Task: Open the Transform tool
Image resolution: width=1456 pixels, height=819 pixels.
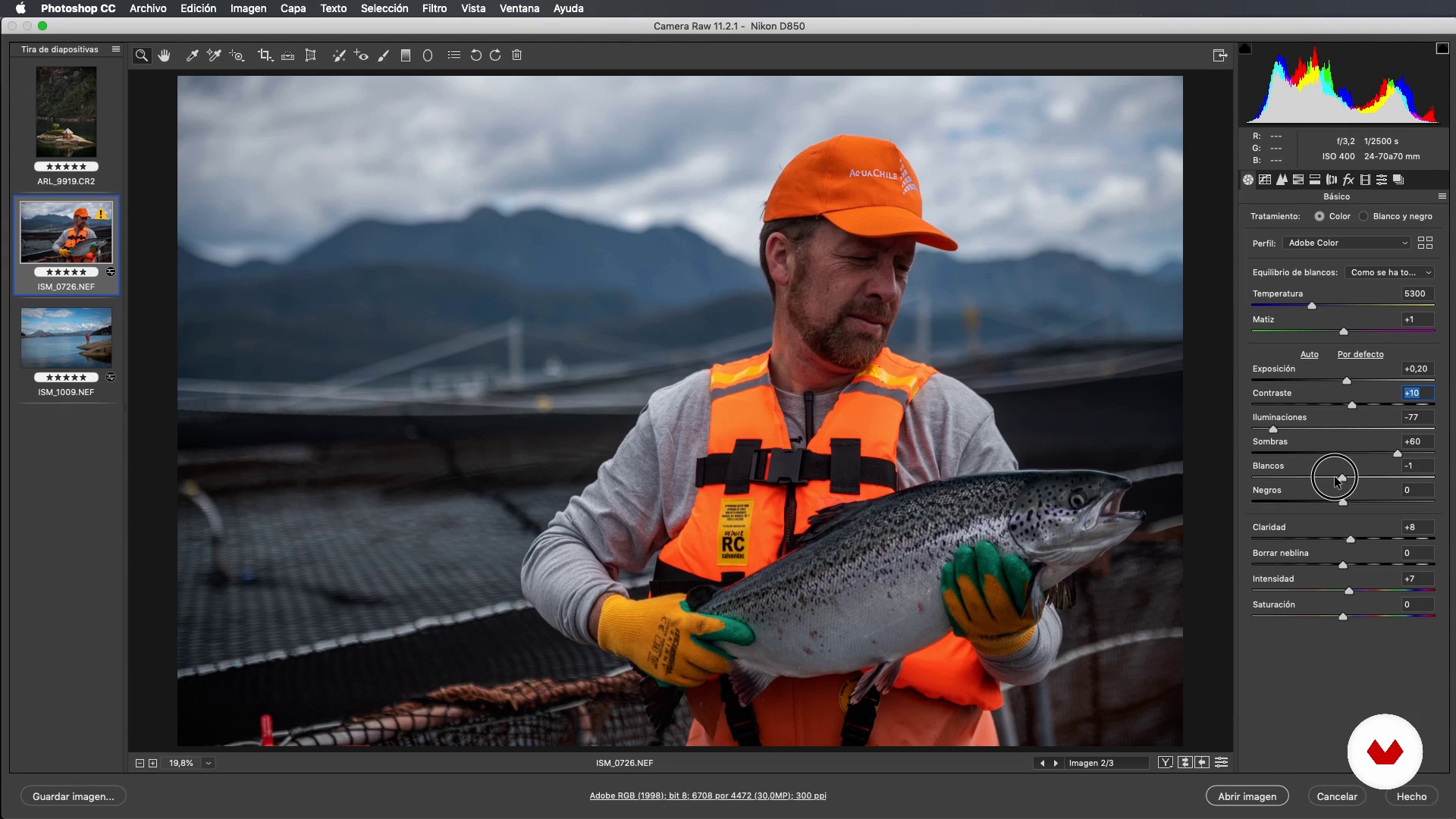Action: point(310,55)
